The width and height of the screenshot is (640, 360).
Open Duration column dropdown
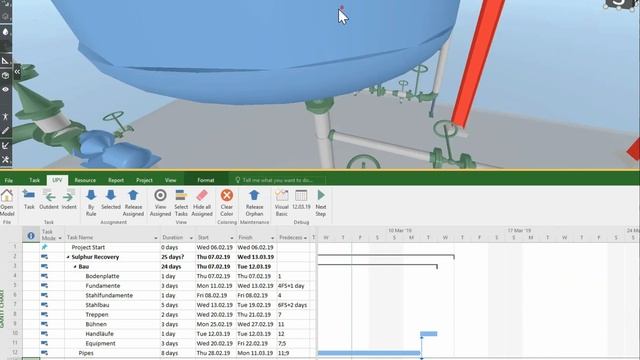[191, 238]
